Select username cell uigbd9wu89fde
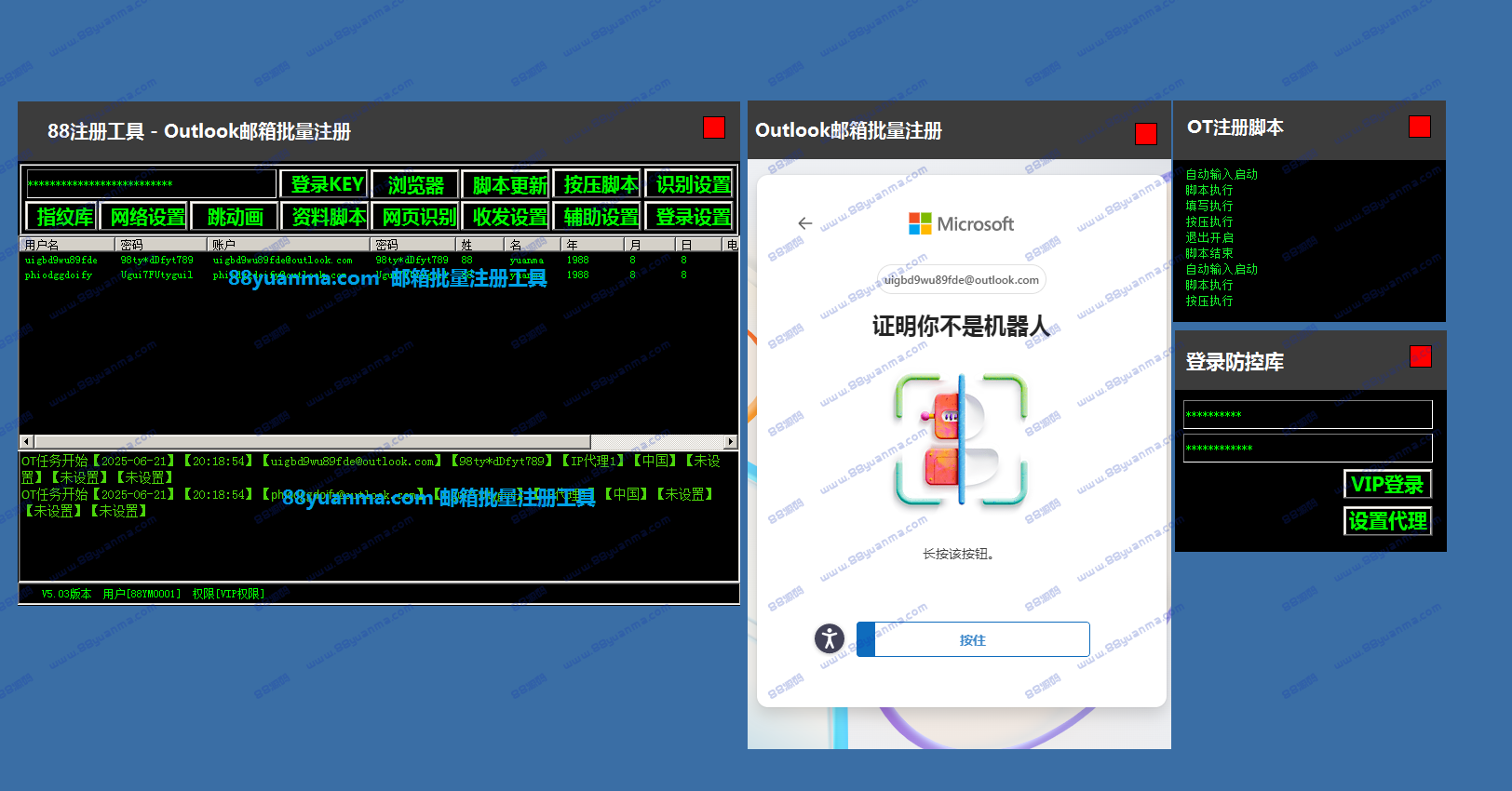The image size is (1512, 791). (61, 261)
